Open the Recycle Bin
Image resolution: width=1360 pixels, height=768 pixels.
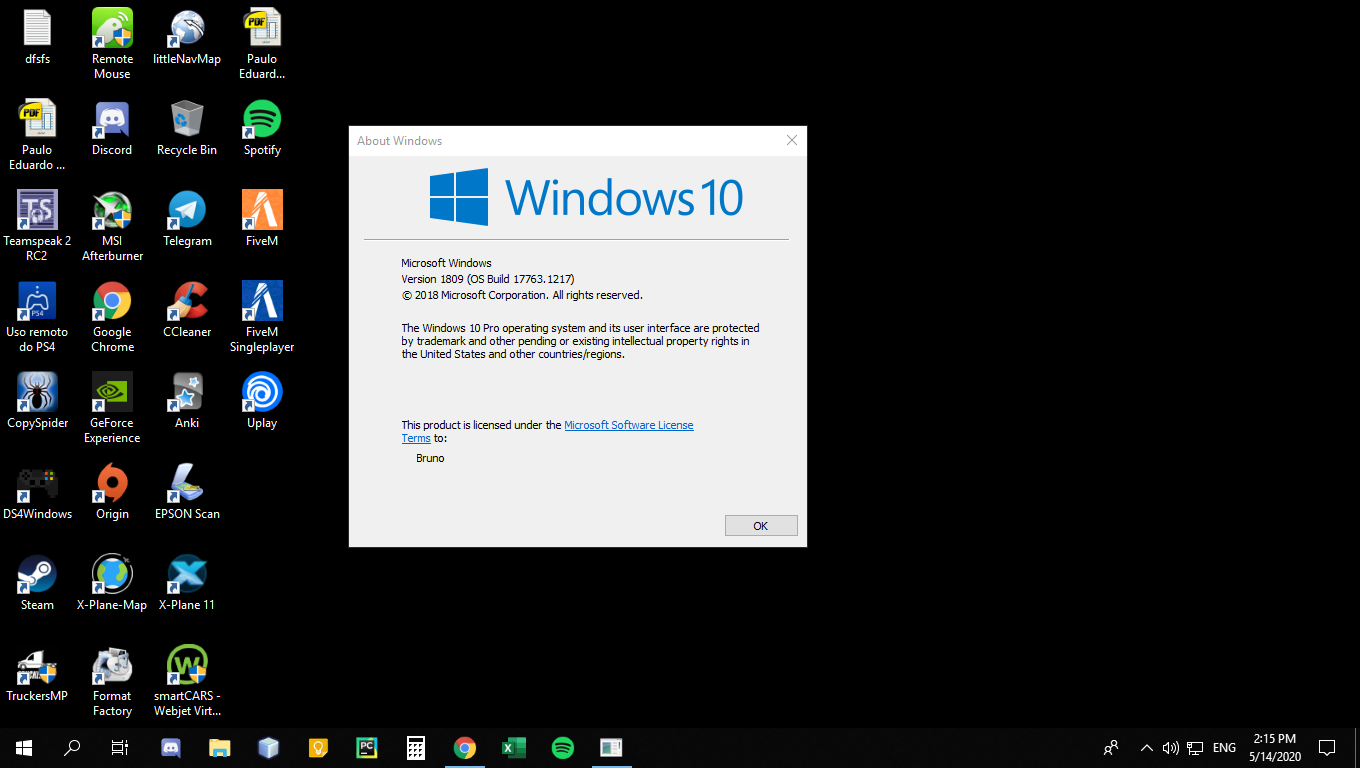[187, 129]
